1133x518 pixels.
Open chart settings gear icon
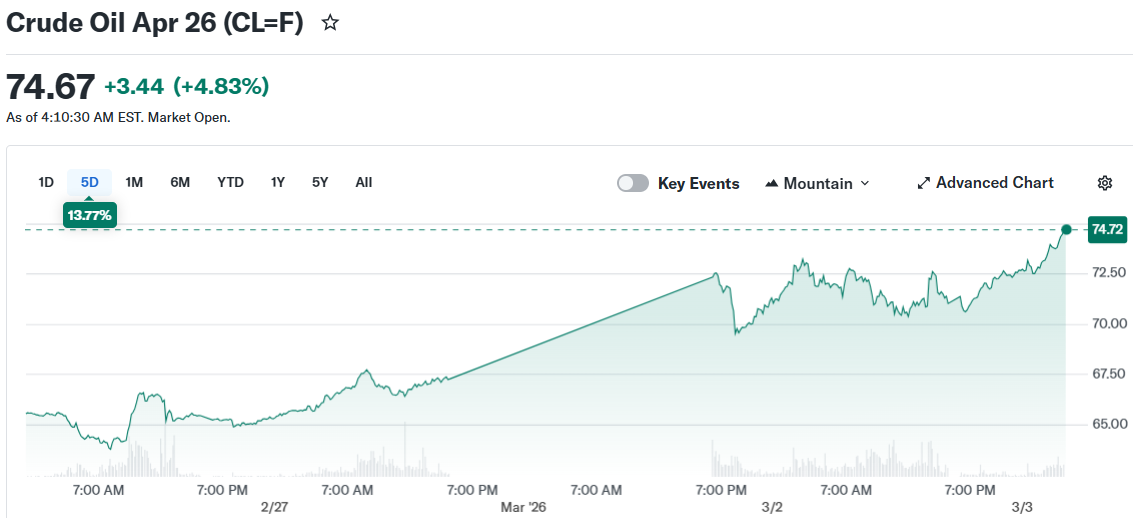tap(1105, 183)
